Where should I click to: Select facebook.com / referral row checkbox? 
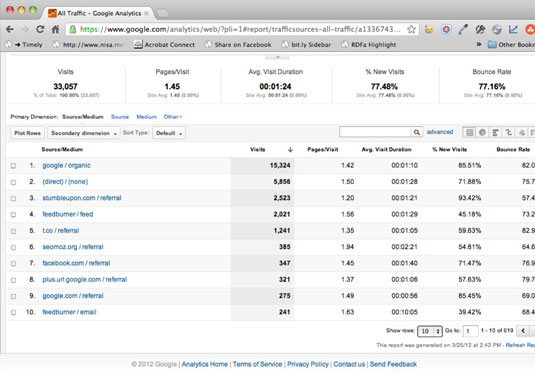(13, 263)
